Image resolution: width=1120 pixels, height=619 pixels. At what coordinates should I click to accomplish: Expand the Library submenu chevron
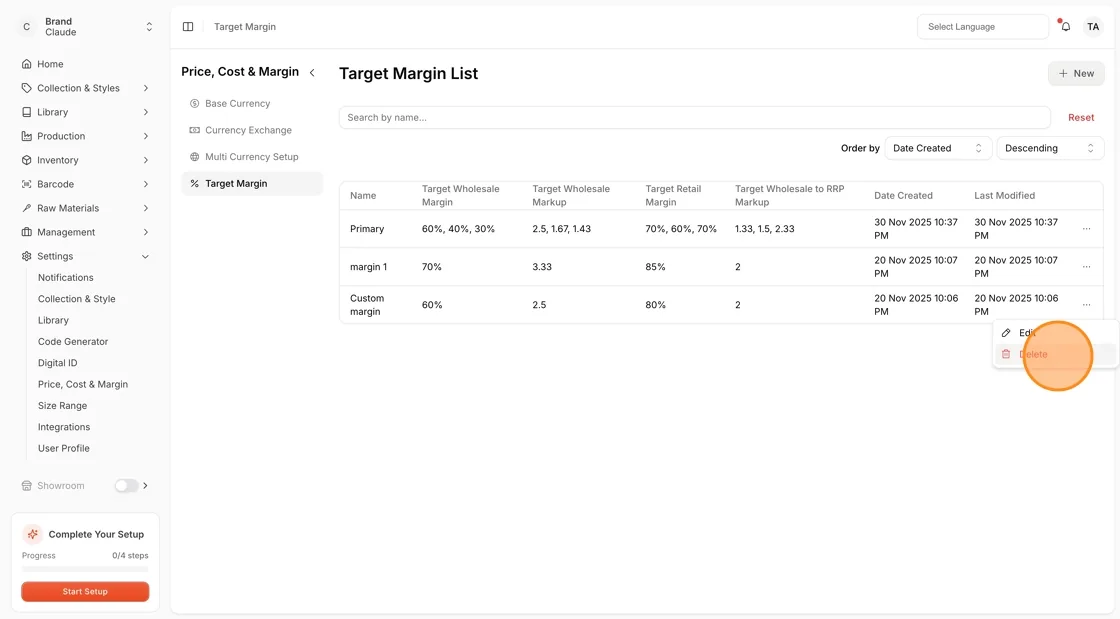[x=146, y=112]
